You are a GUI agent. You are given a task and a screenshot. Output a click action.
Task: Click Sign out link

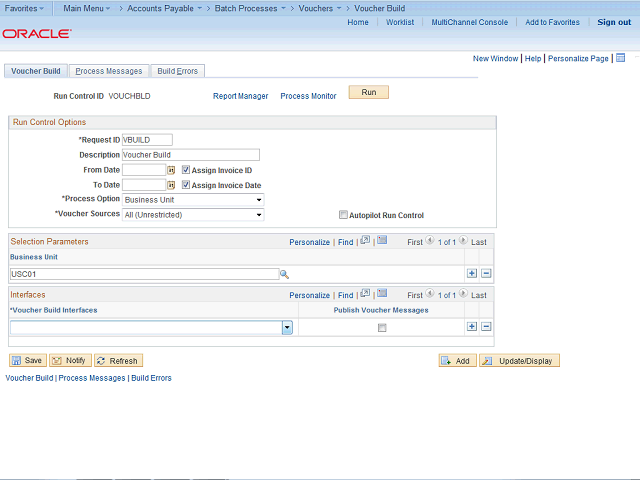pos(614,22)
